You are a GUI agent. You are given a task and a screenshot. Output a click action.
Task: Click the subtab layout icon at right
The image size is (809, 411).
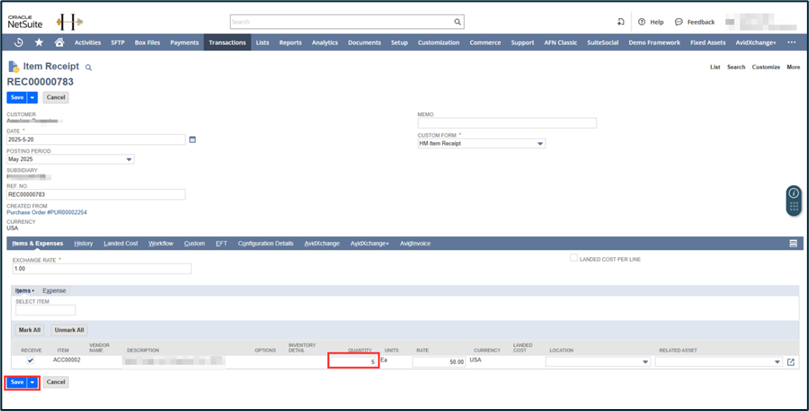pyautogui.click(x=794, y=243)
